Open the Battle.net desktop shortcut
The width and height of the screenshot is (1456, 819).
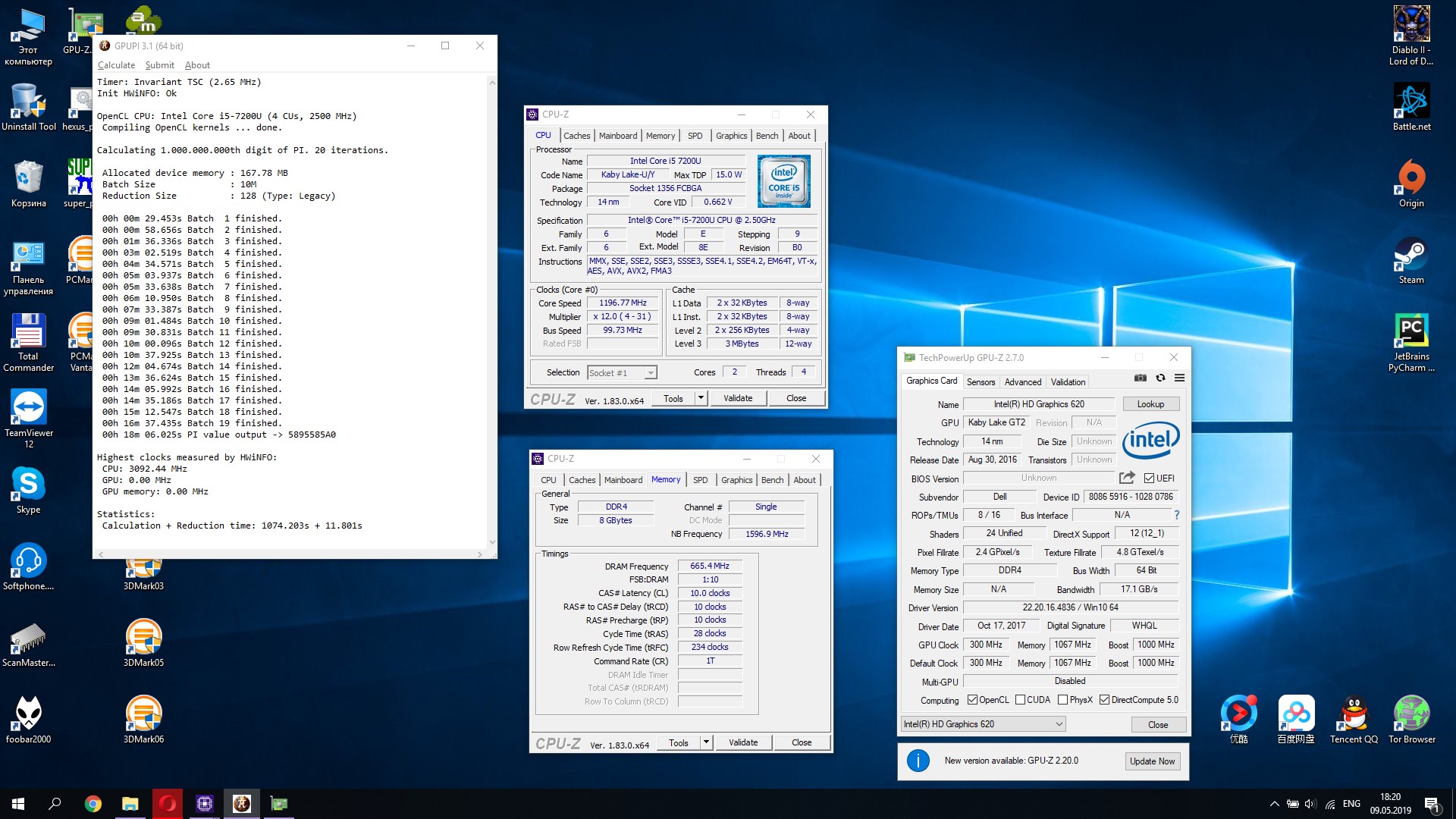[1411, 107]
